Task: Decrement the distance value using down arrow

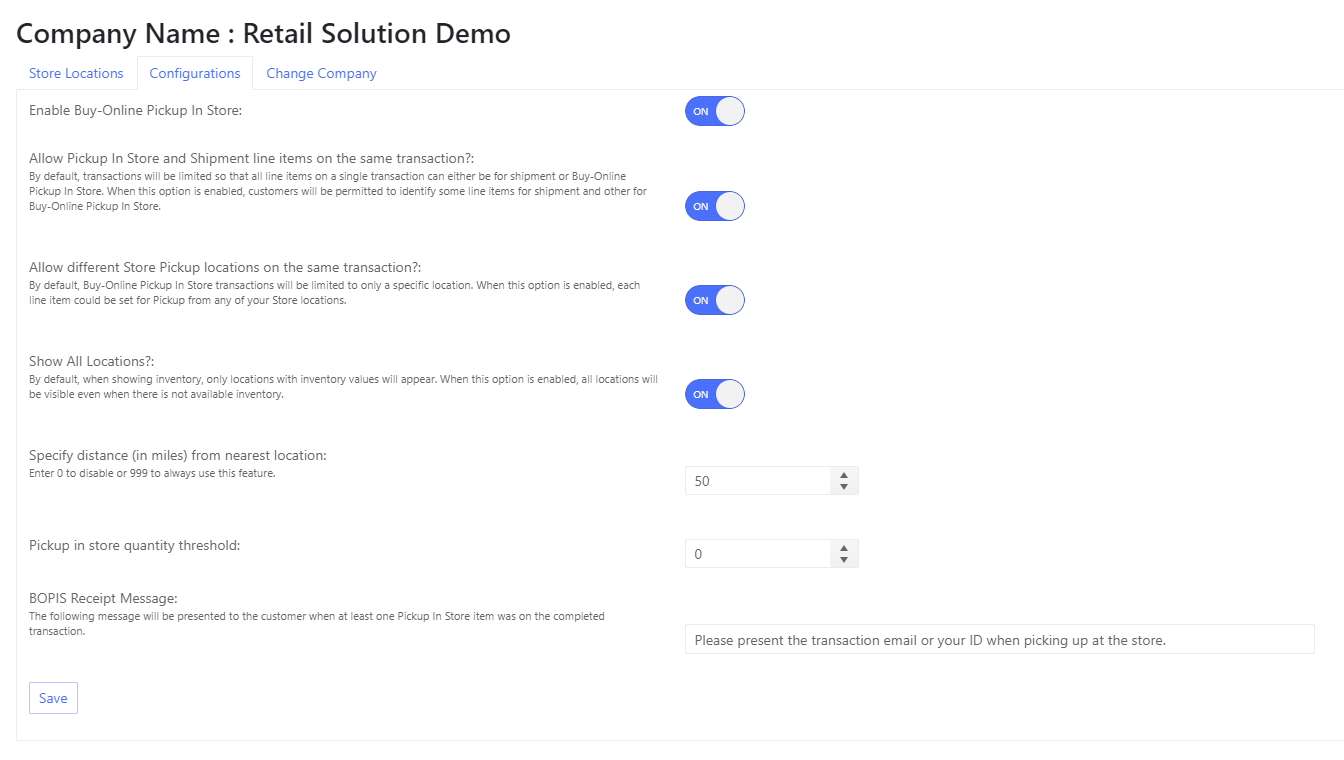Action: 843,486
